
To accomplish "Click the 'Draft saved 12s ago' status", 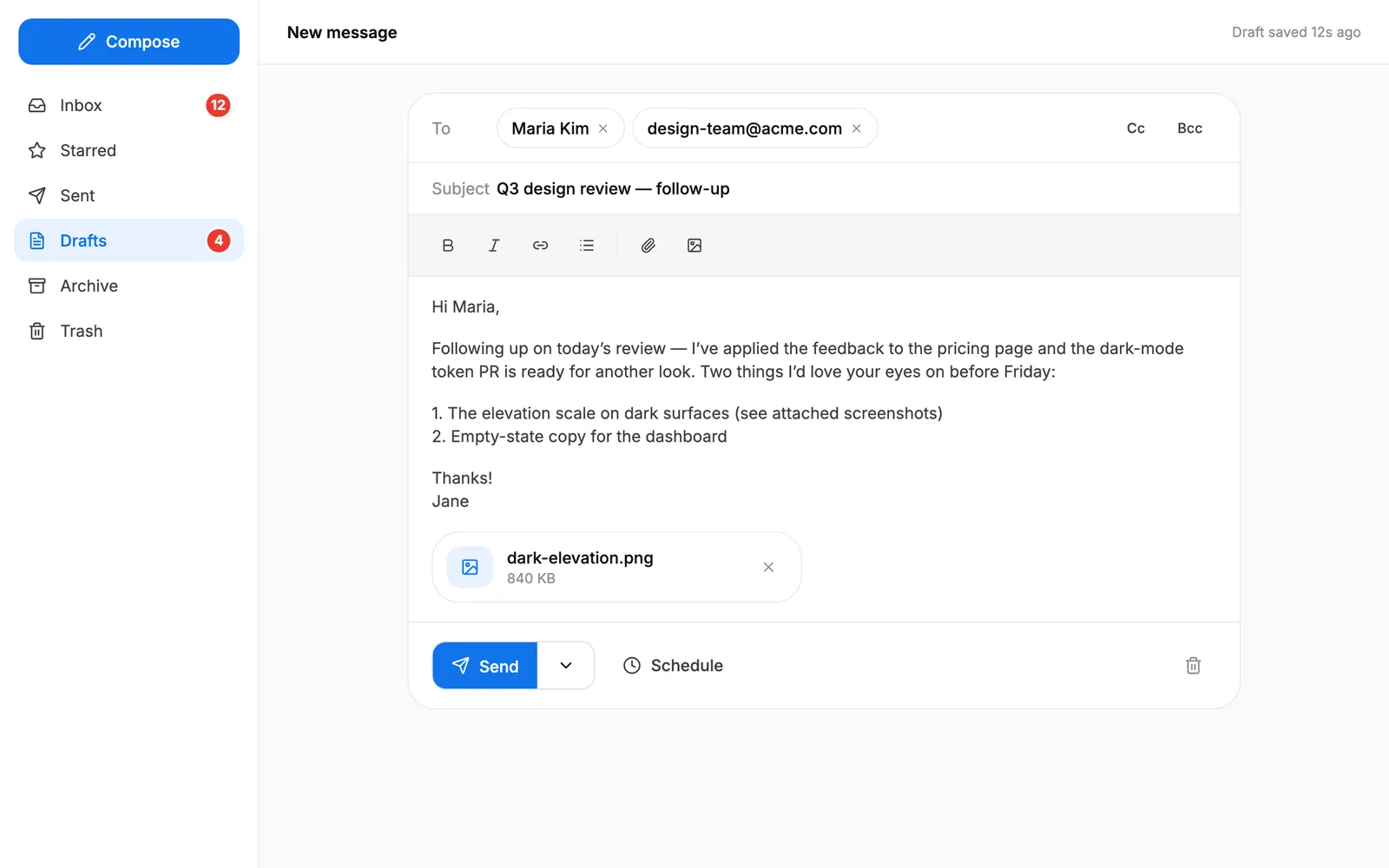I will pos(1296,32).
